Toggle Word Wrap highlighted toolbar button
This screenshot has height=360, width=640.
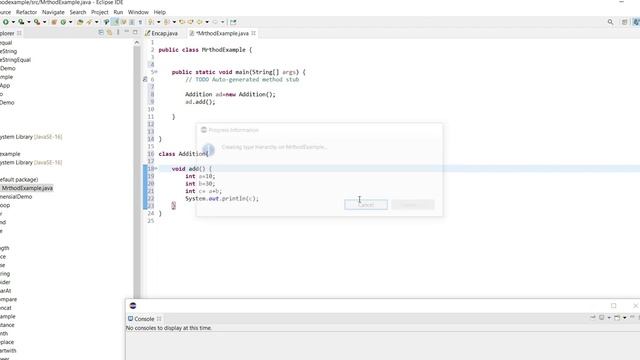pyautogui.click(x=115, y=22)
